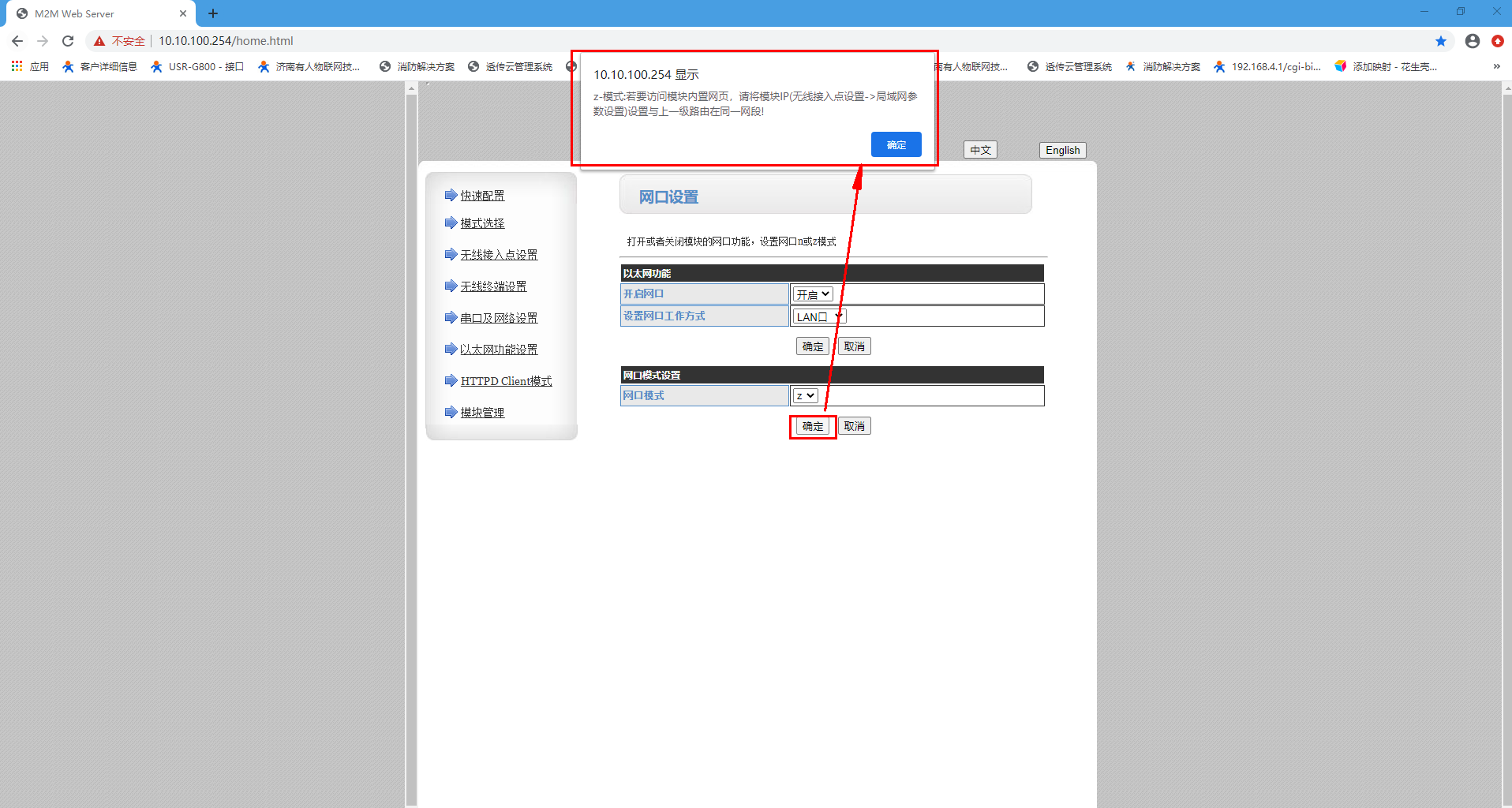Viewport: 1512px width, 808px height.
Task: Switch language with the English button
Action: [x=1062, y=150]
